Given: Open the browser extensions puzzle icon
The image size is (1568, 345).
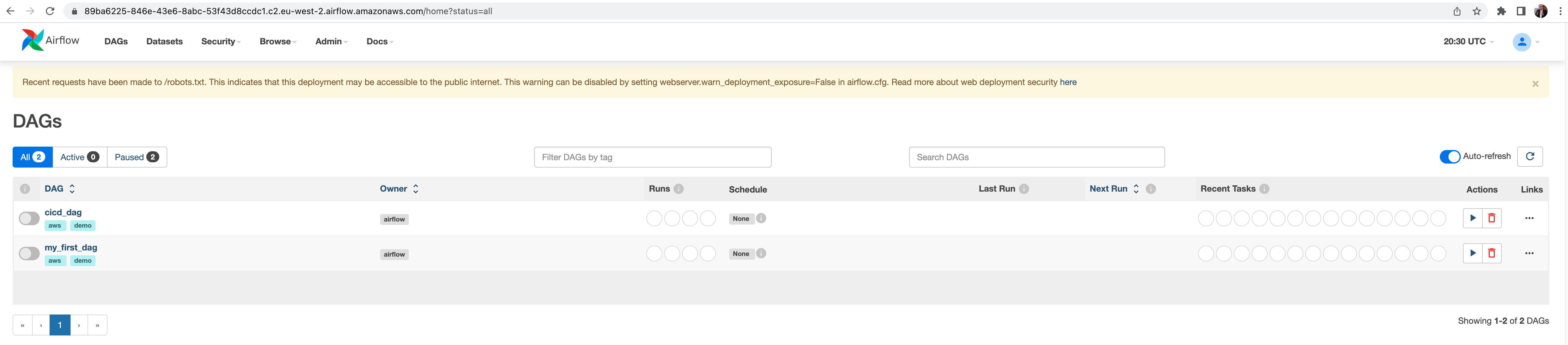Looking at the screenshot, I should (x=1501, y=11).
